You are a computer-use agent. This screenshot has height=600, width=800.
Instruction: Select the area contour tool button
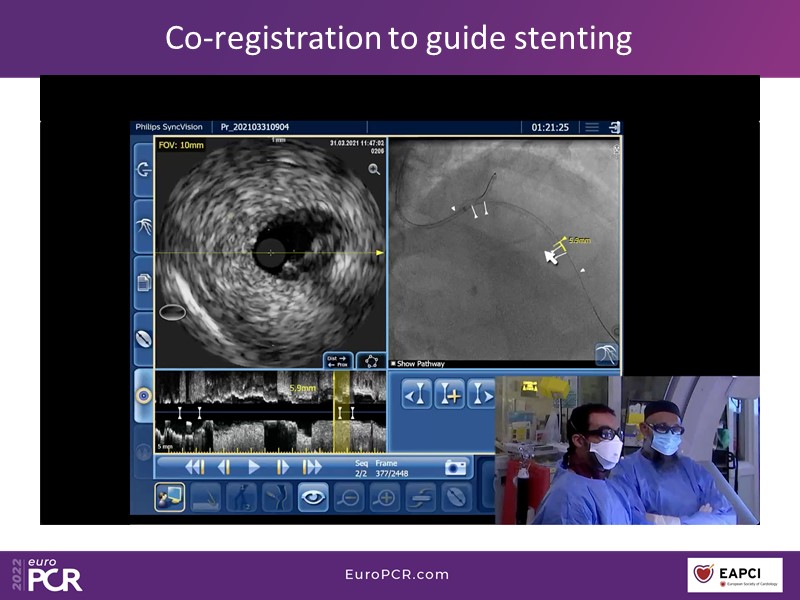pos(371,360)
